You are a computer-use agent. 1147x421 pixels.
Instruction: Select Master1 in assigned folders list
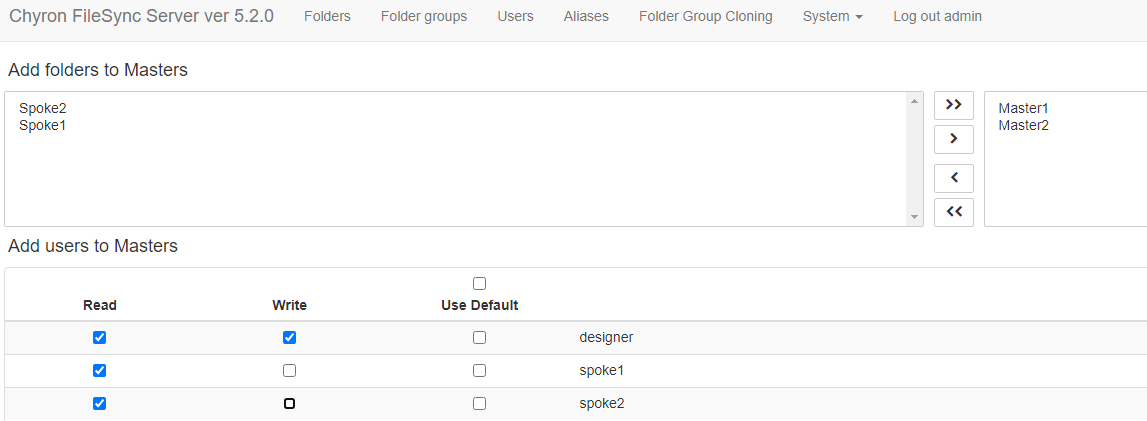tap(1023, 108)
